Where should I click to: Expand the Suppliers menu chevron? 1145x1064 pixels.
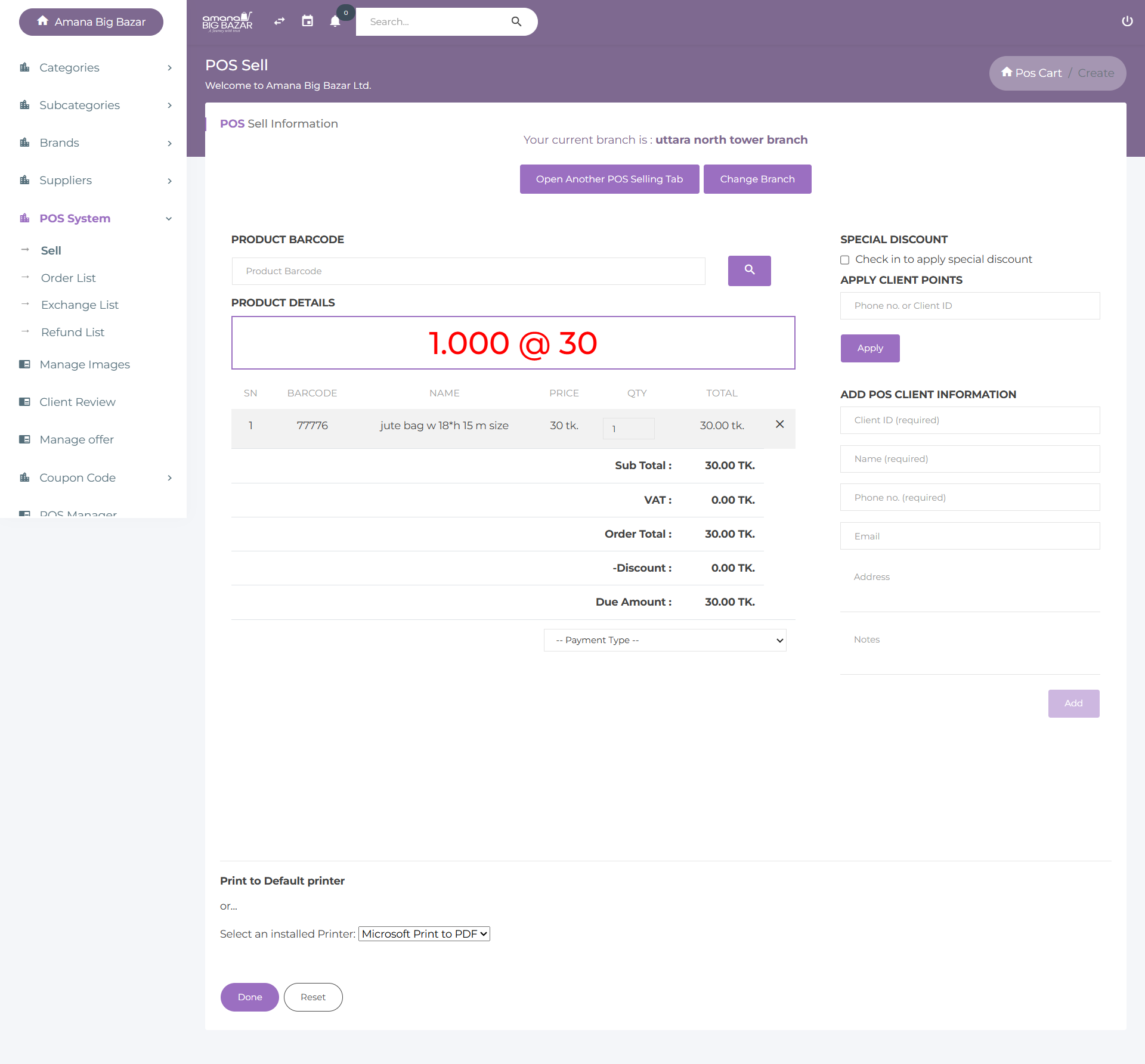(x=169, y=181)
